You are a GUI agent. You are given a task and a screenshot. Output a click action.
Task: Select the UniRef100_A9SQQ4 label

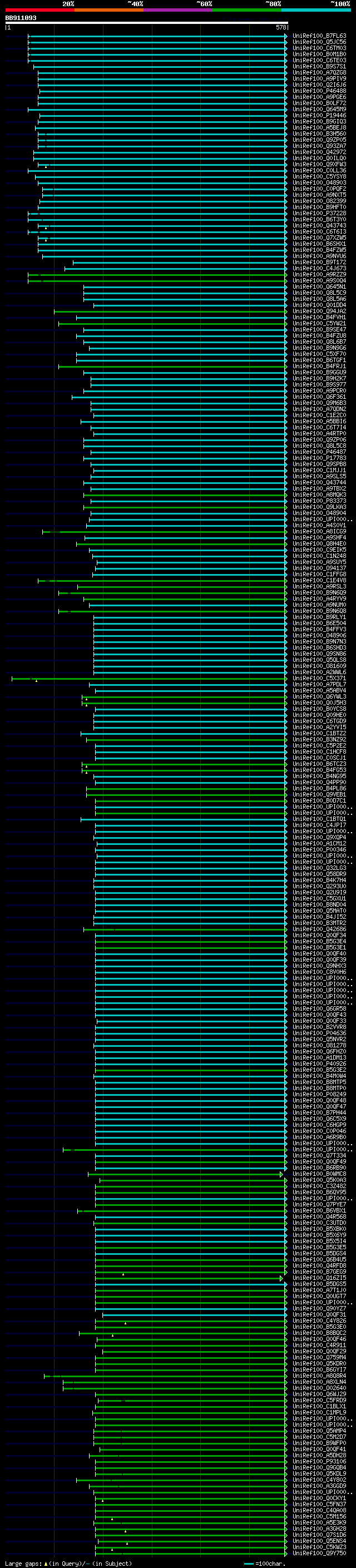tap(319, 280)
